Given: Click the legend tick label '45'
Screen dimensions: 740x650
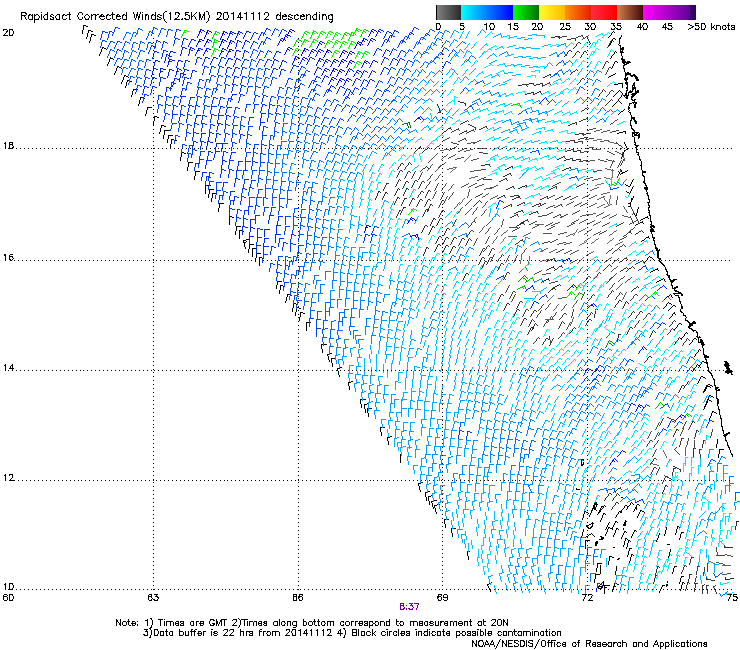Looking at the screenshot, I should pyautogui.click(x=667, y=27).
